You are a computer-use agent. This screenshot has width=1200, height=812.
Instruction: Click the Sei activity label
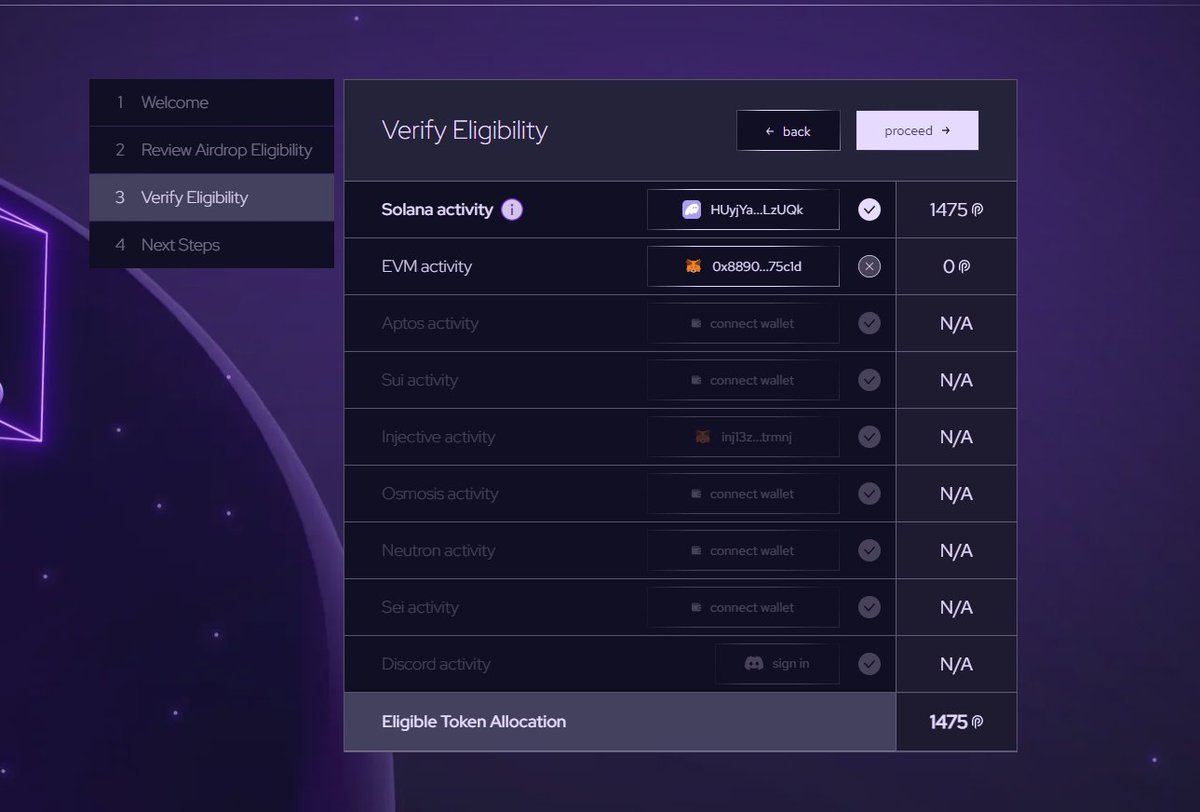click(420, 607)
